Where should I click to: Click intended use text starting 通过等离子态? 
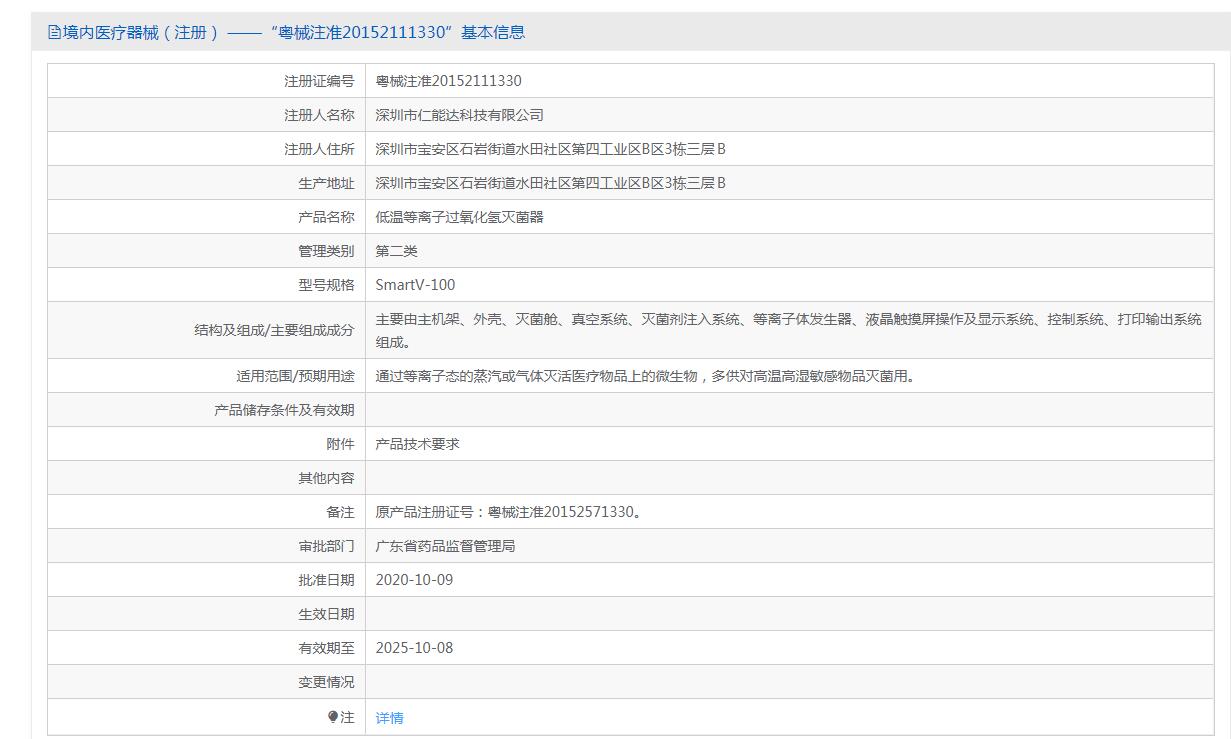pyautogui.click(x=648, y=376)
